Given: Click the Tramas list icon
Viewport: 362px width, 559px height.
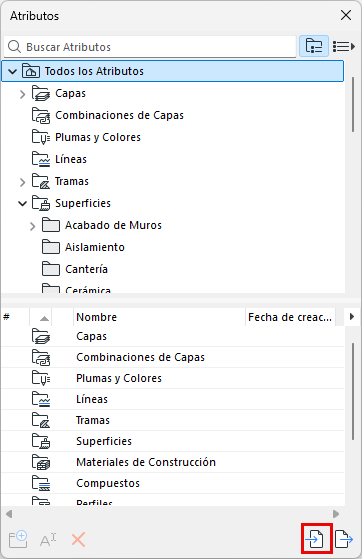Looking at the screenshot, I should point(41,420).
